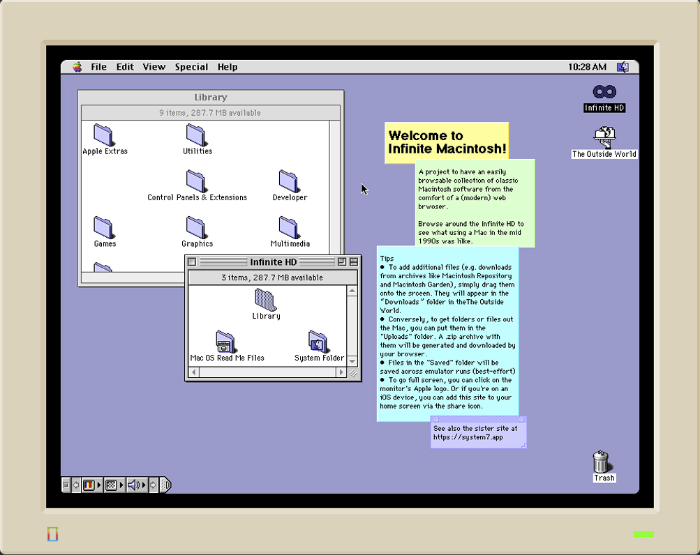Open the Monitor resolution control strip module
The width and height of the screenshot is (700, 555).
point(114,485)
